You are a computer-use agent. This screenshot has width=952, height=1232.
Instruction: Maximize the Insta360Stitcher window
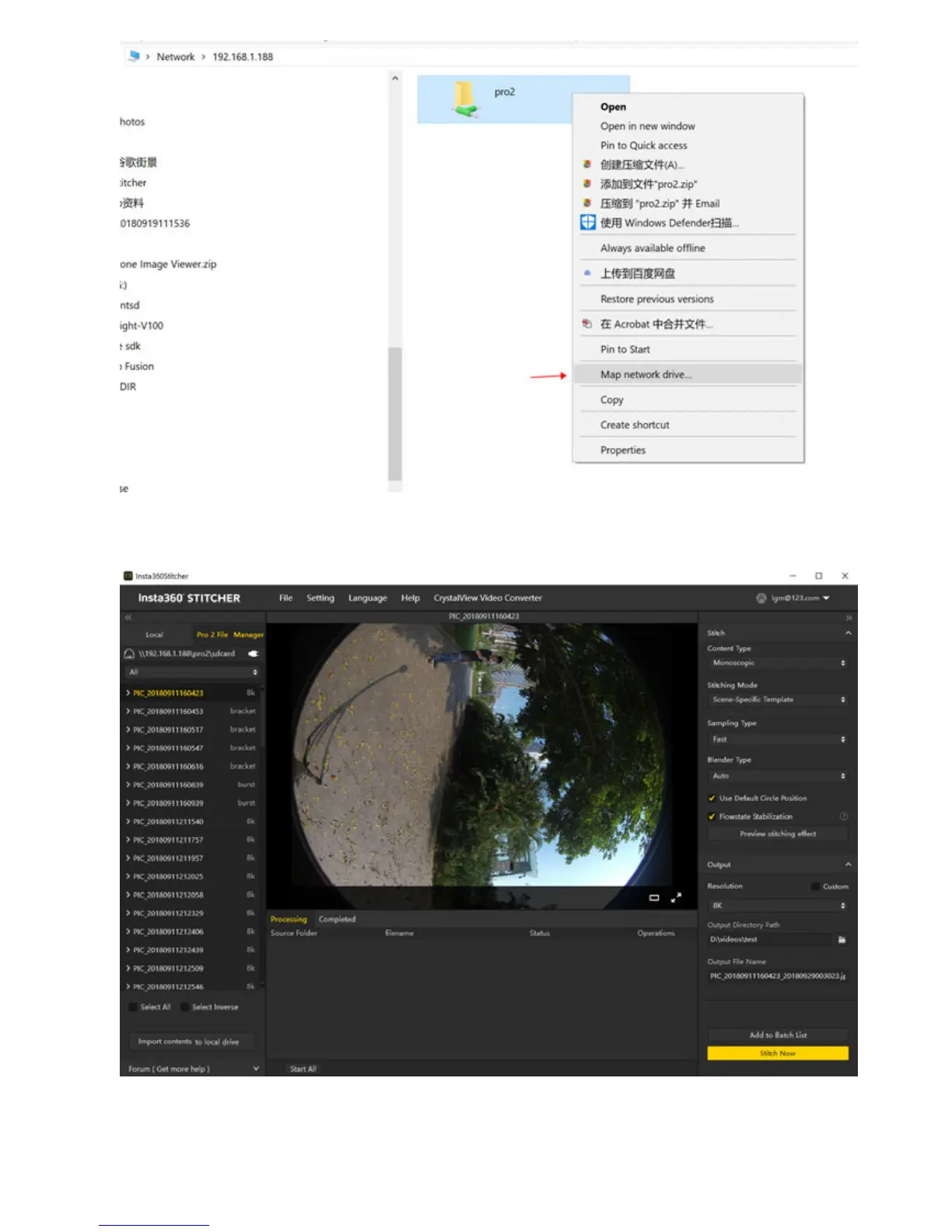(x=818, y=576)
